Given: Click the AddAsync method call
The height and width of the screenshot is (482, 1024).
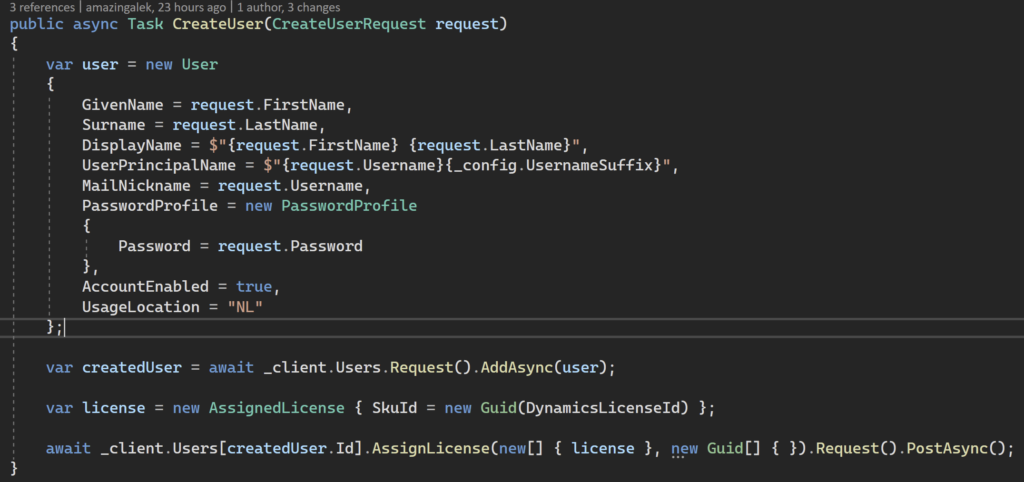Looking at the screenshot, I should (x=517, y=368).
